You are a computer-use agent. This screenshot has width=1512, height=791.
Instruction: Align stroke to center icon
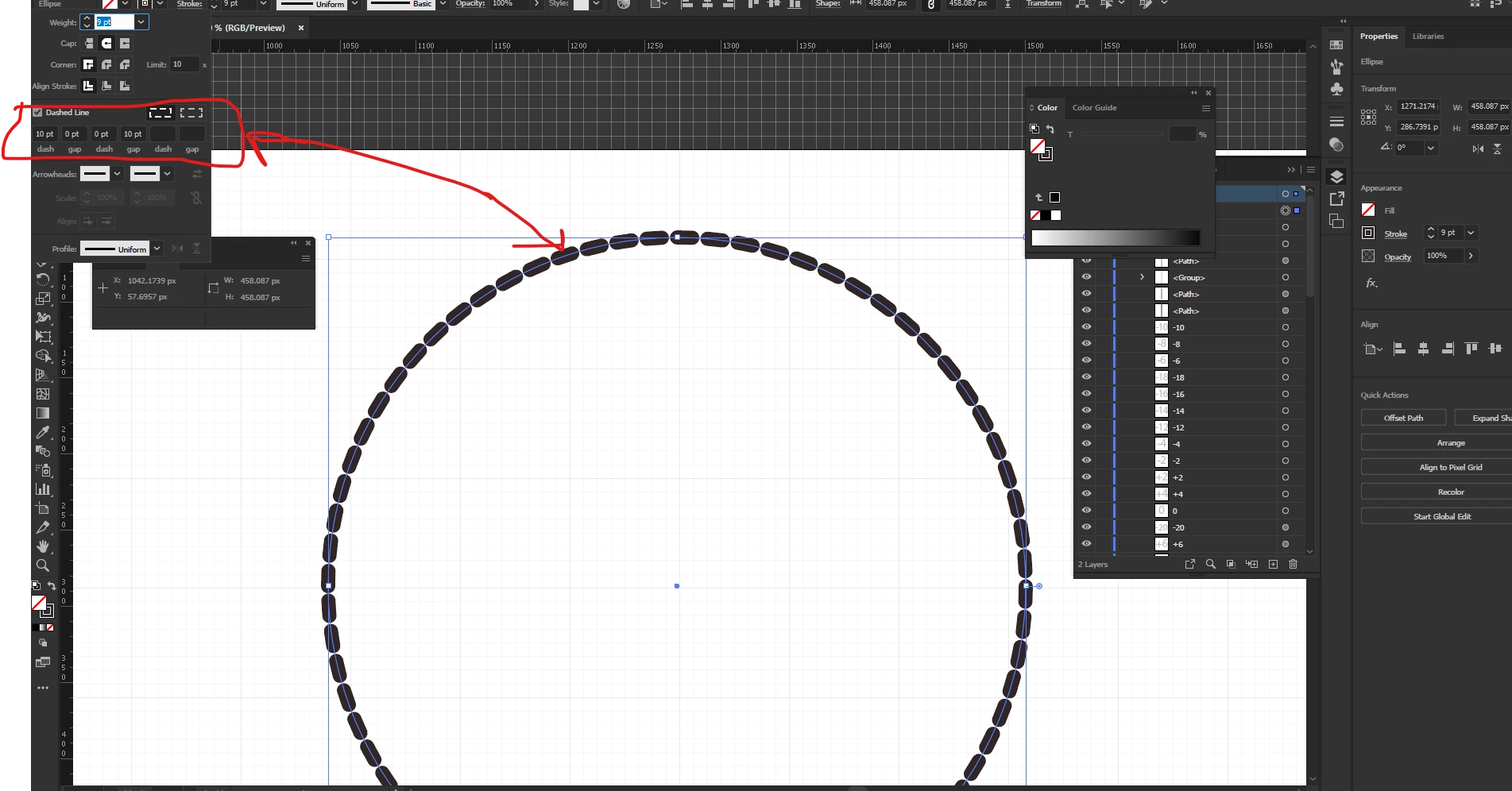point(89,86)
